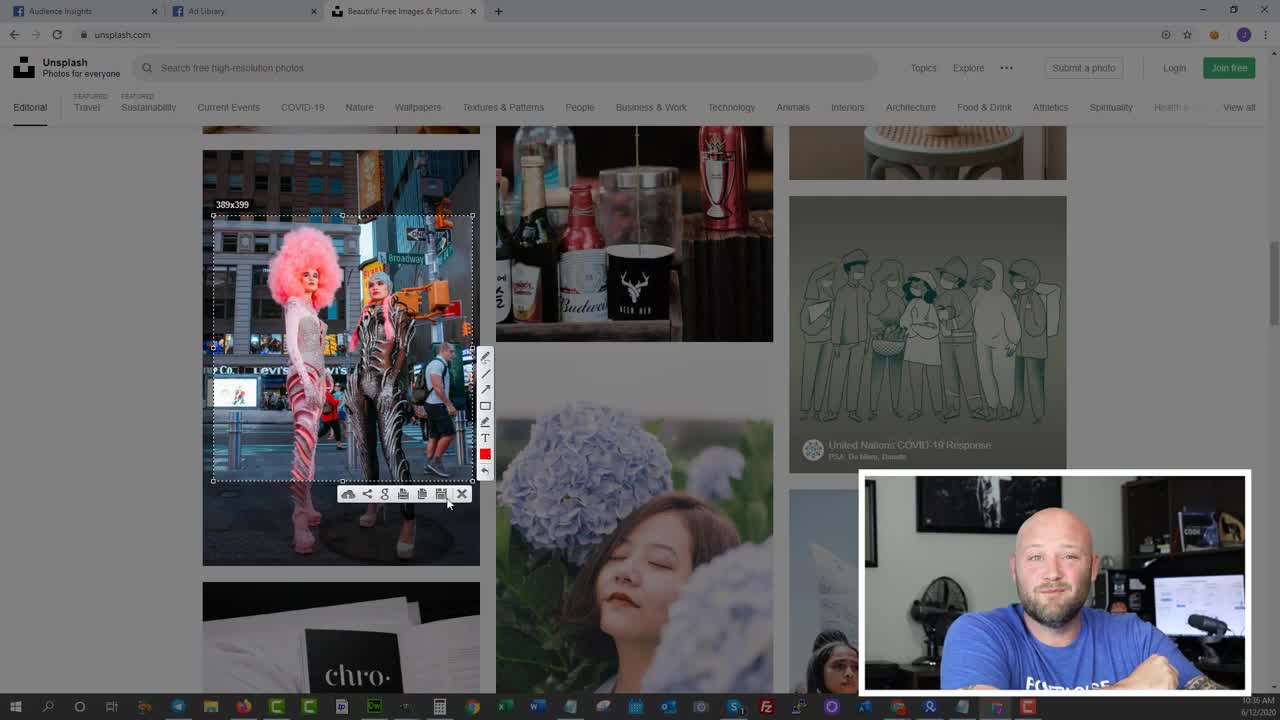The width and height of the screenshot is (1280, 720).
Task: Open the People topic
Action: [580, 107]
